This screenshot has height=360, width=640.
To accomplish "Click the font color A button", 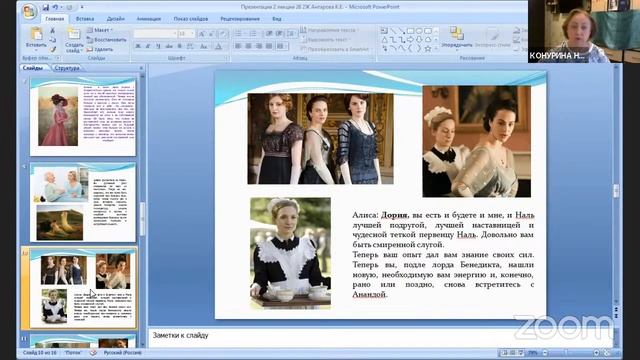I will pyautogui.click(x=219, y=47).
